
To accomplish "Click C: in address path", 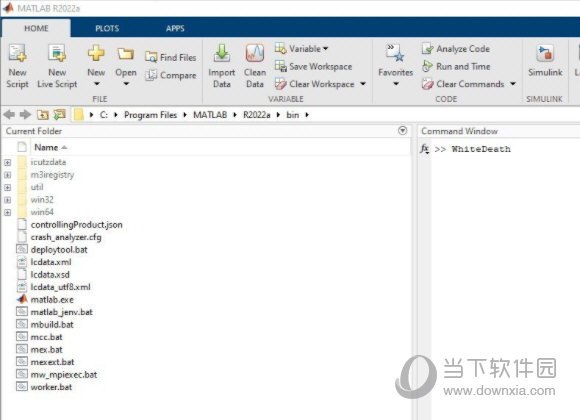I will [x=104, y=115].
